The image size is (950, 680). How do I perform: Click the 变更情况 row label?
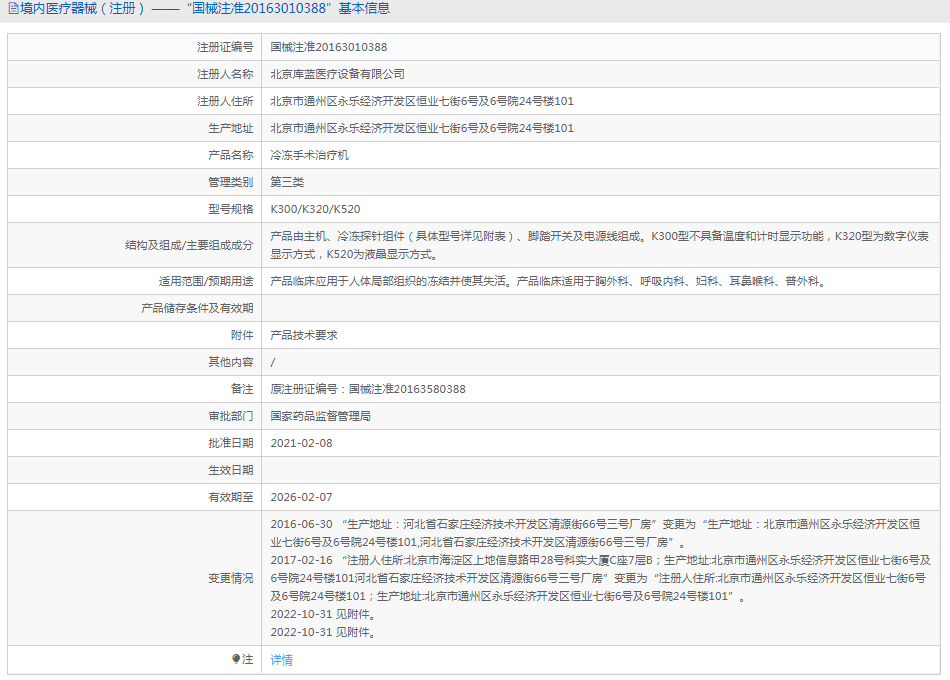tap(230, 578)
